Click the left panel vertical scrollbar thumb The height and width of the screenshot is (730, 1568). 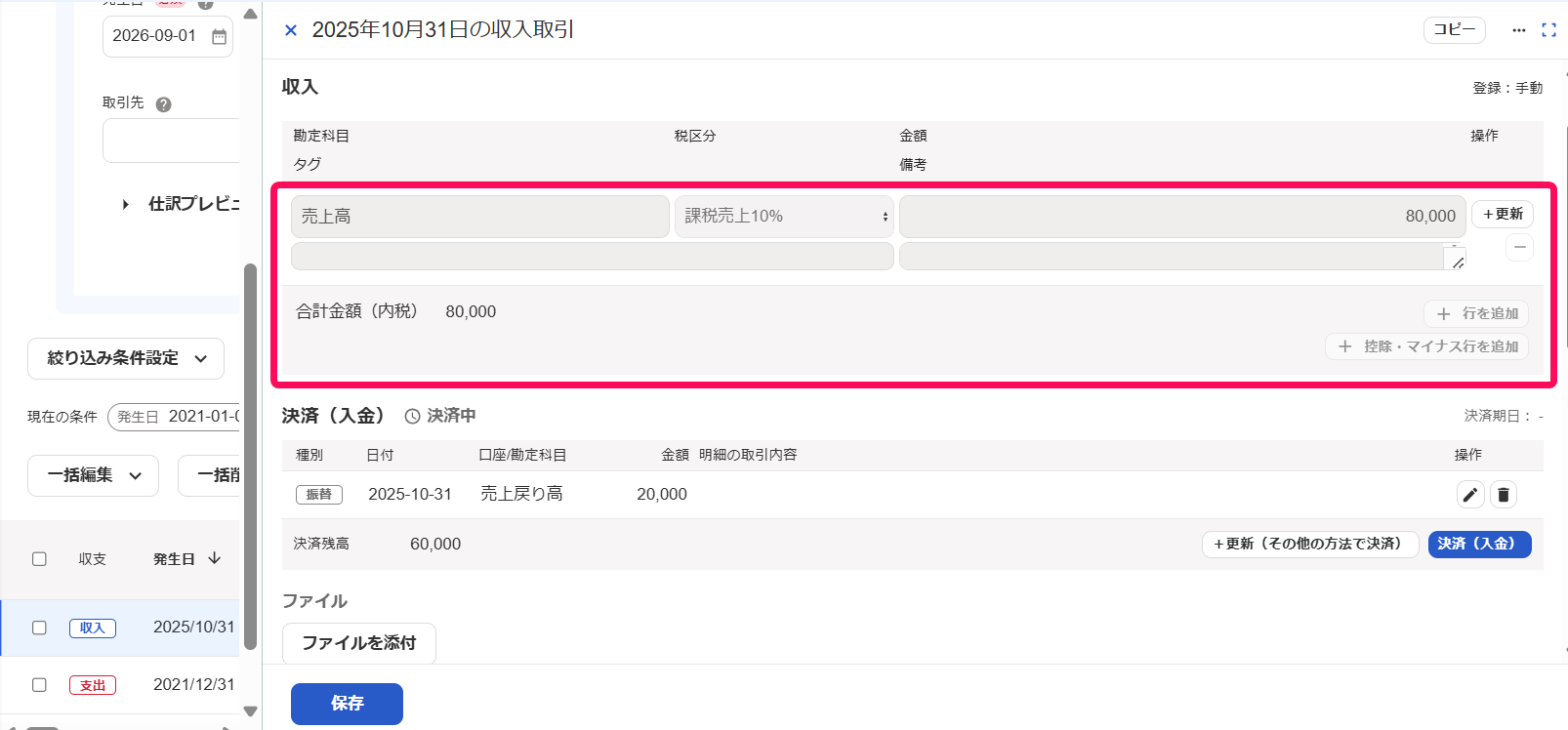click(x=250, y=457)
